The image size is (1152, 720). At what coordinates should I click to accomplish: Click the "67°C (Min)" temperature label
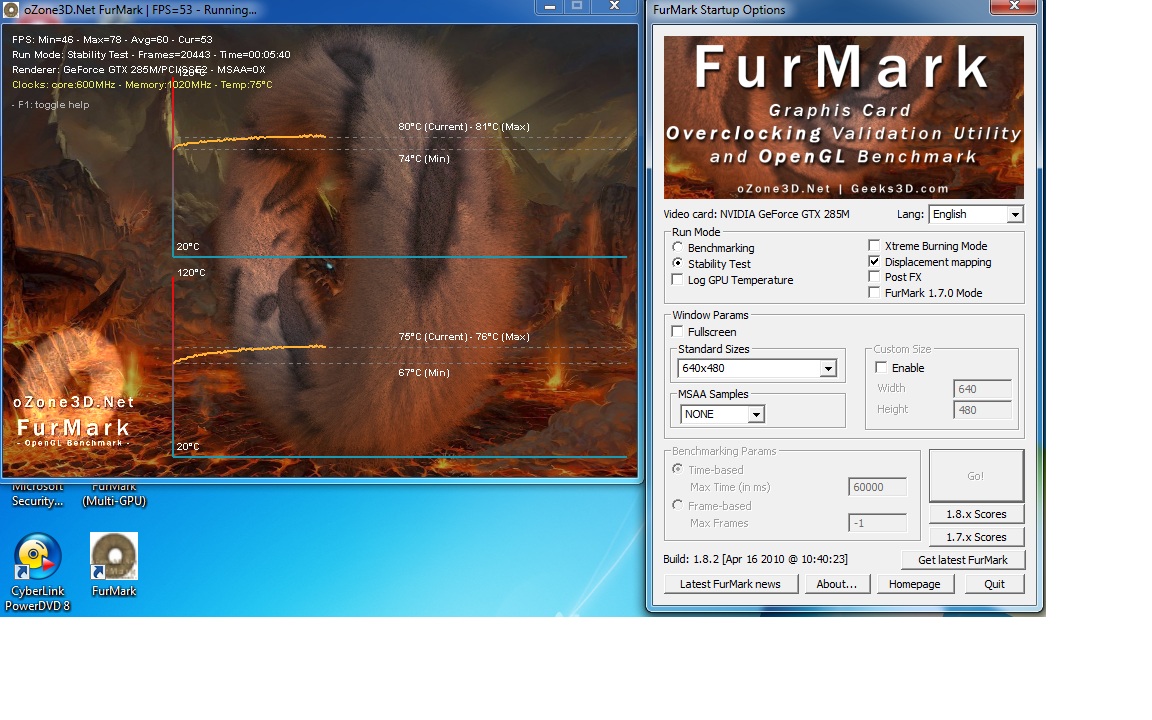pyautogui.click(x=424, y=372)
